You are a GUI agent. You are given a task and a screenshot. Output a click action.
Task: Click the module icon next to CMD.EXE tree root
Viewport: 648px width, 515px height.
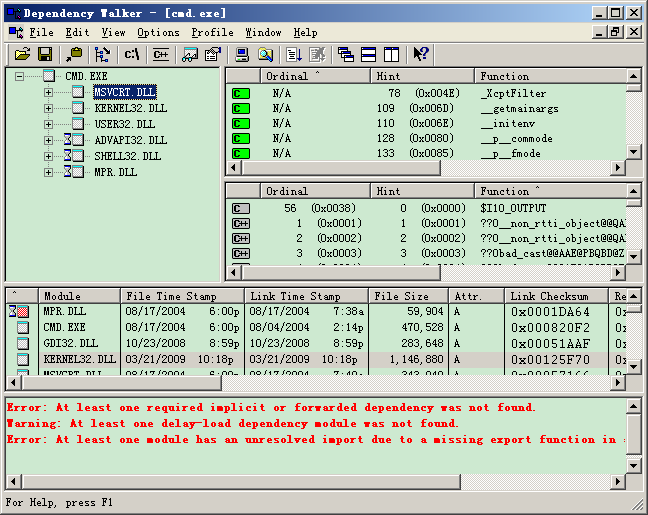(x=49, y=76)
